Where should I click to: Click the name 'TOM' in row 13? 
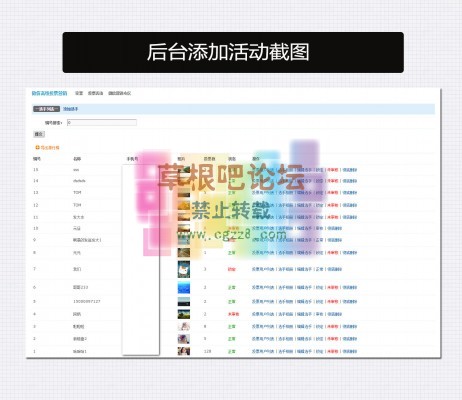click(77, 193)
